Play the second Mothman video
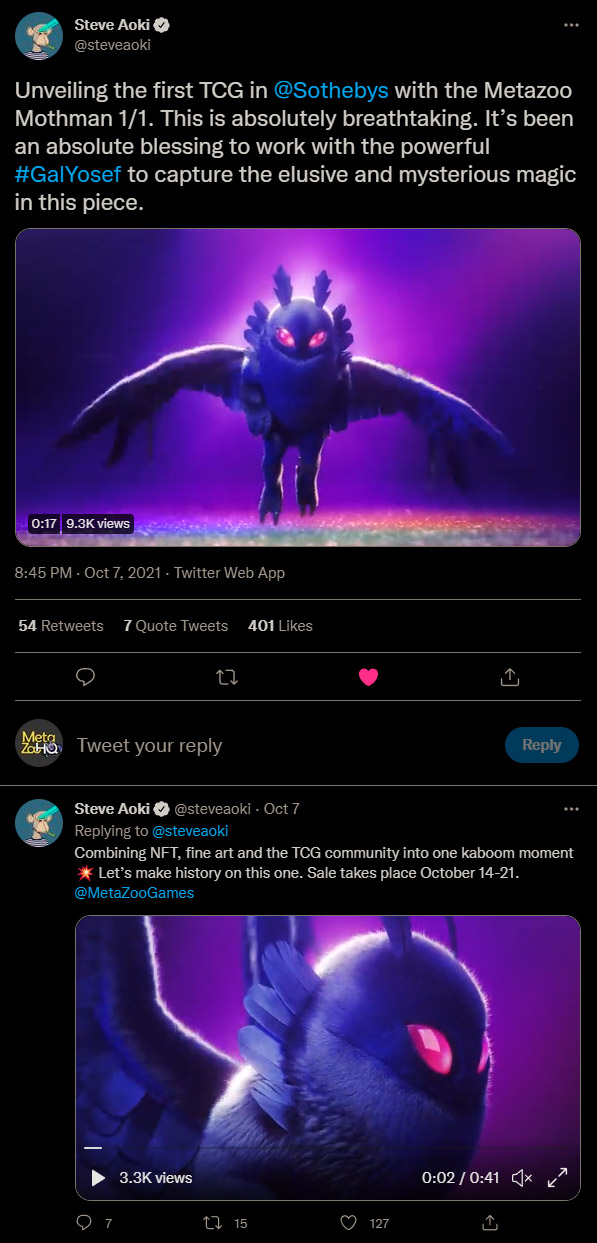This screenshot has height=1243, width=597. [x=98, y=1178]
